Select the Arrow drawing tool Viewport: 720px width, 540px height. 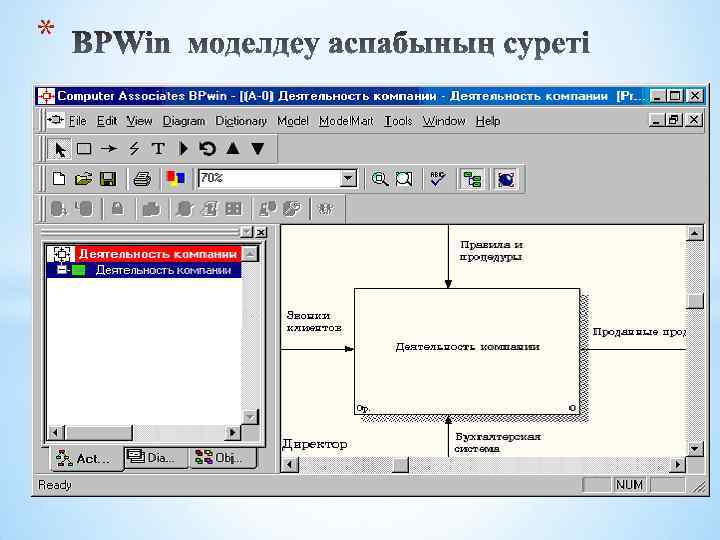click(109, 149)
